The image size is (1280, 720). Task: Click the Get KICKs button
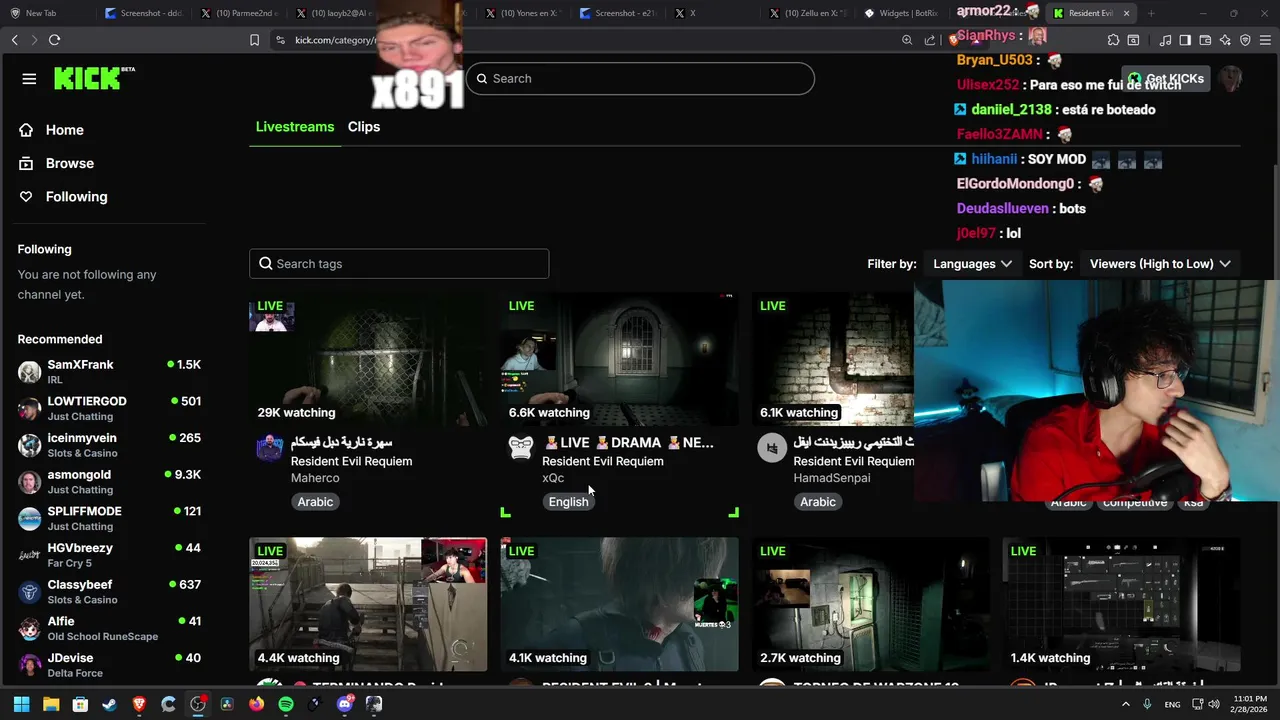coord(1166,79)
